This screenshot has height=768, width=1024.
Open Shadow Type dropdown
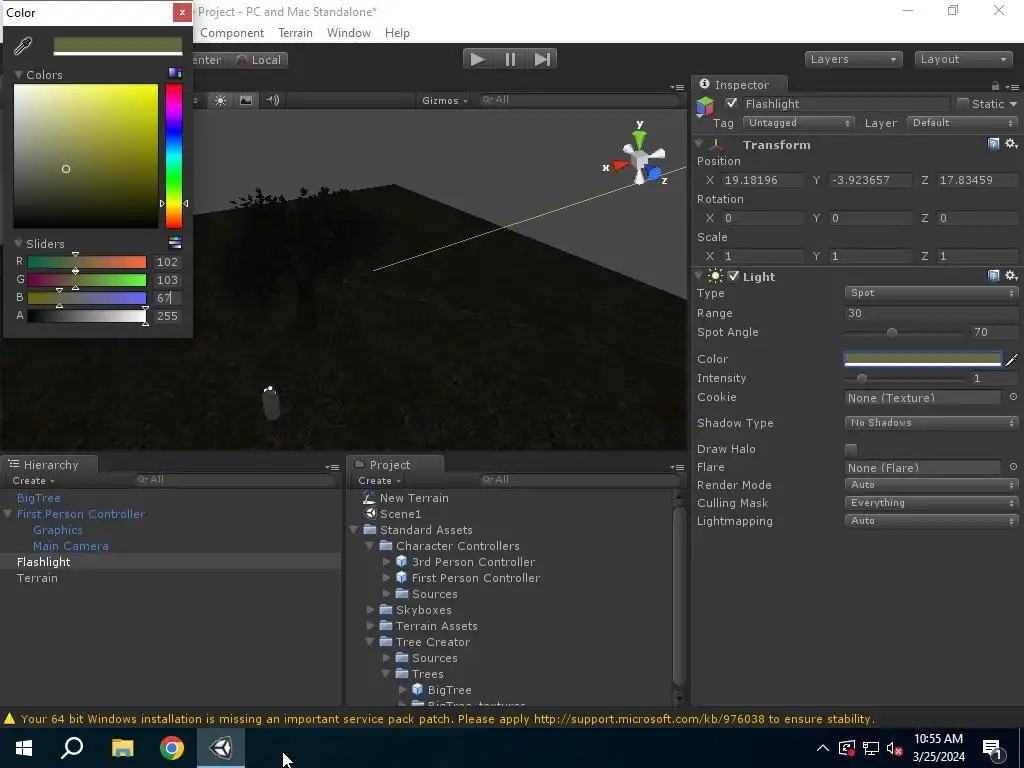(931, 423)
